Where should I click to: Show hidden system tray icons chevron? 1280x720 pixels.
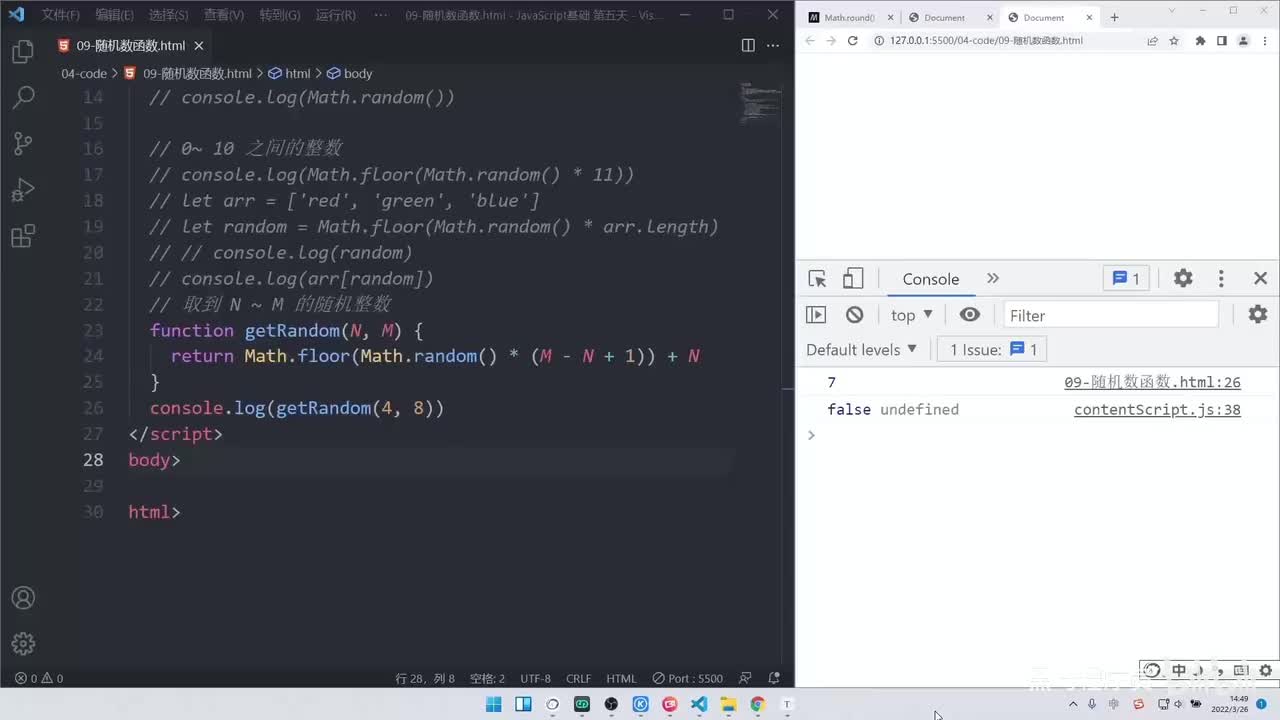[x=1073, y=704]
